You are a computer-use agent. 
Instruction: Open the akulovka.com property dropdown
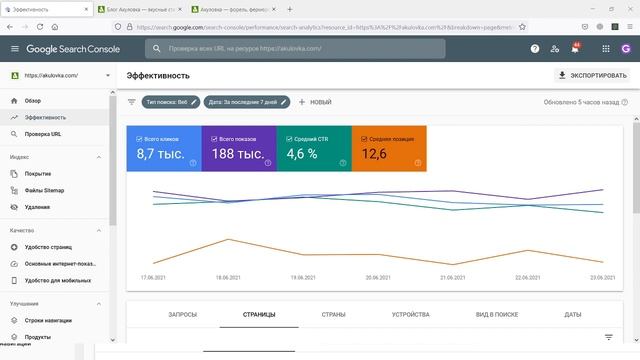[60, 76]
